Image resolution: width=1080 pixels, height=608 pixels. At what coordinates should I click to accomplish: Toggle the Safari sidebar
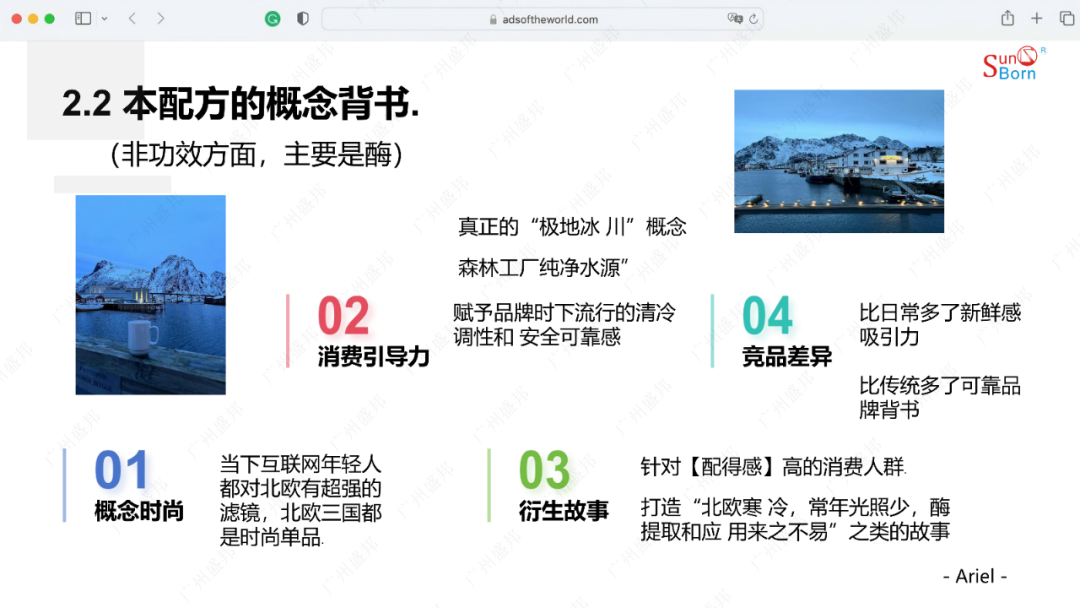84,18
